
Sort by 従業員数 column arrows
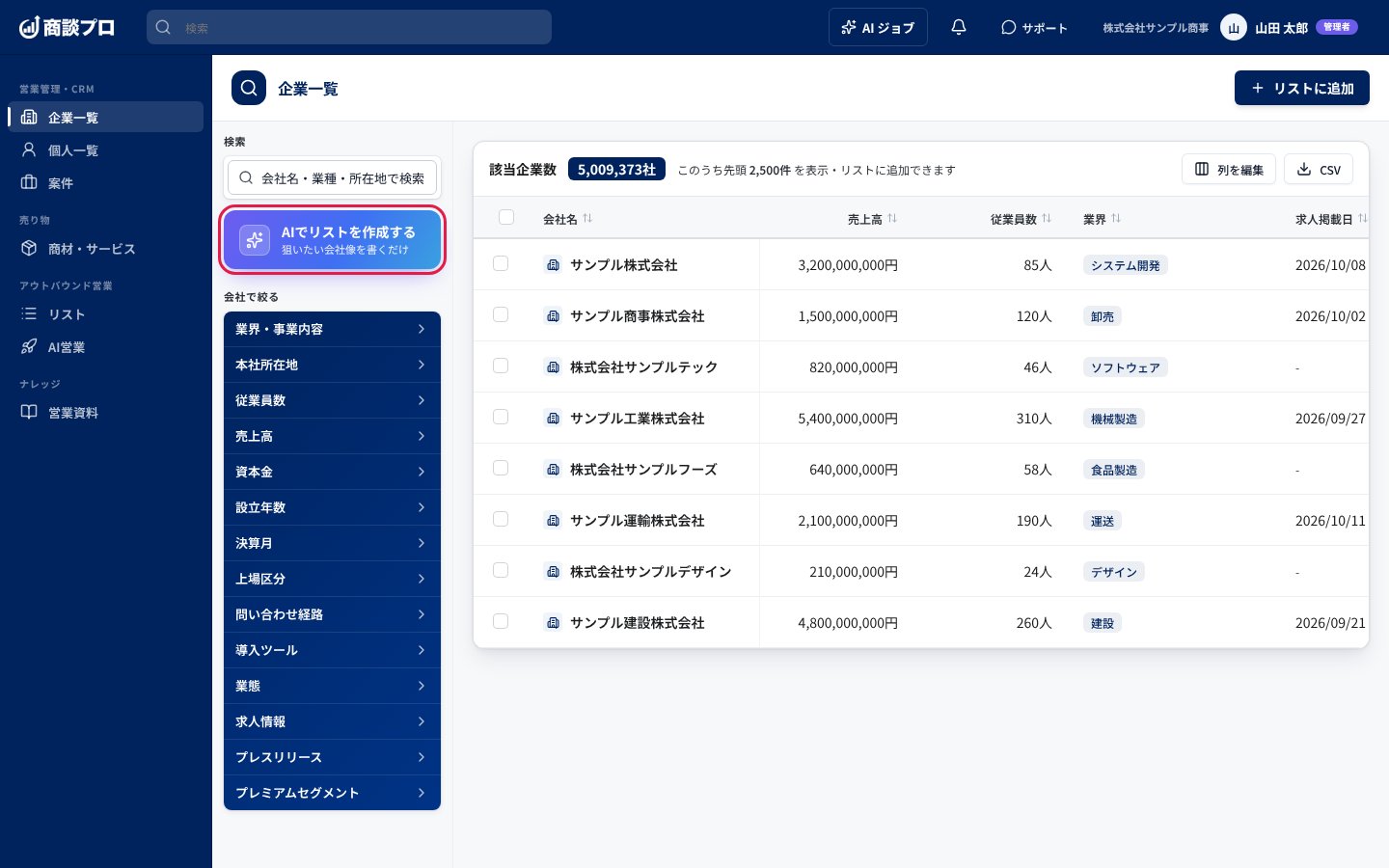(1047, 218)
